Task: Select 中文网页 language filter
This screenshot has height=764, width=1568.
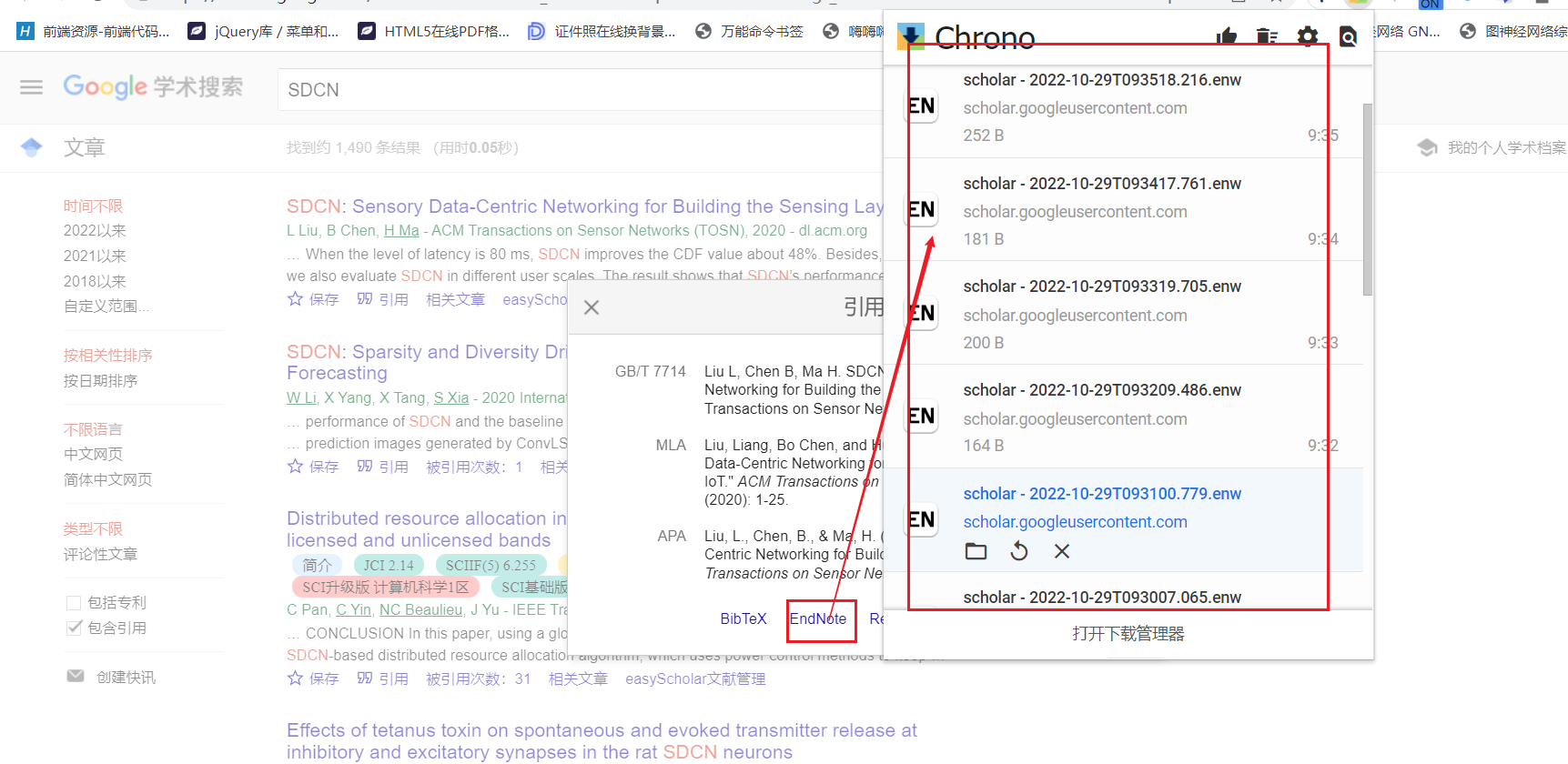Action: click(93, 454)
